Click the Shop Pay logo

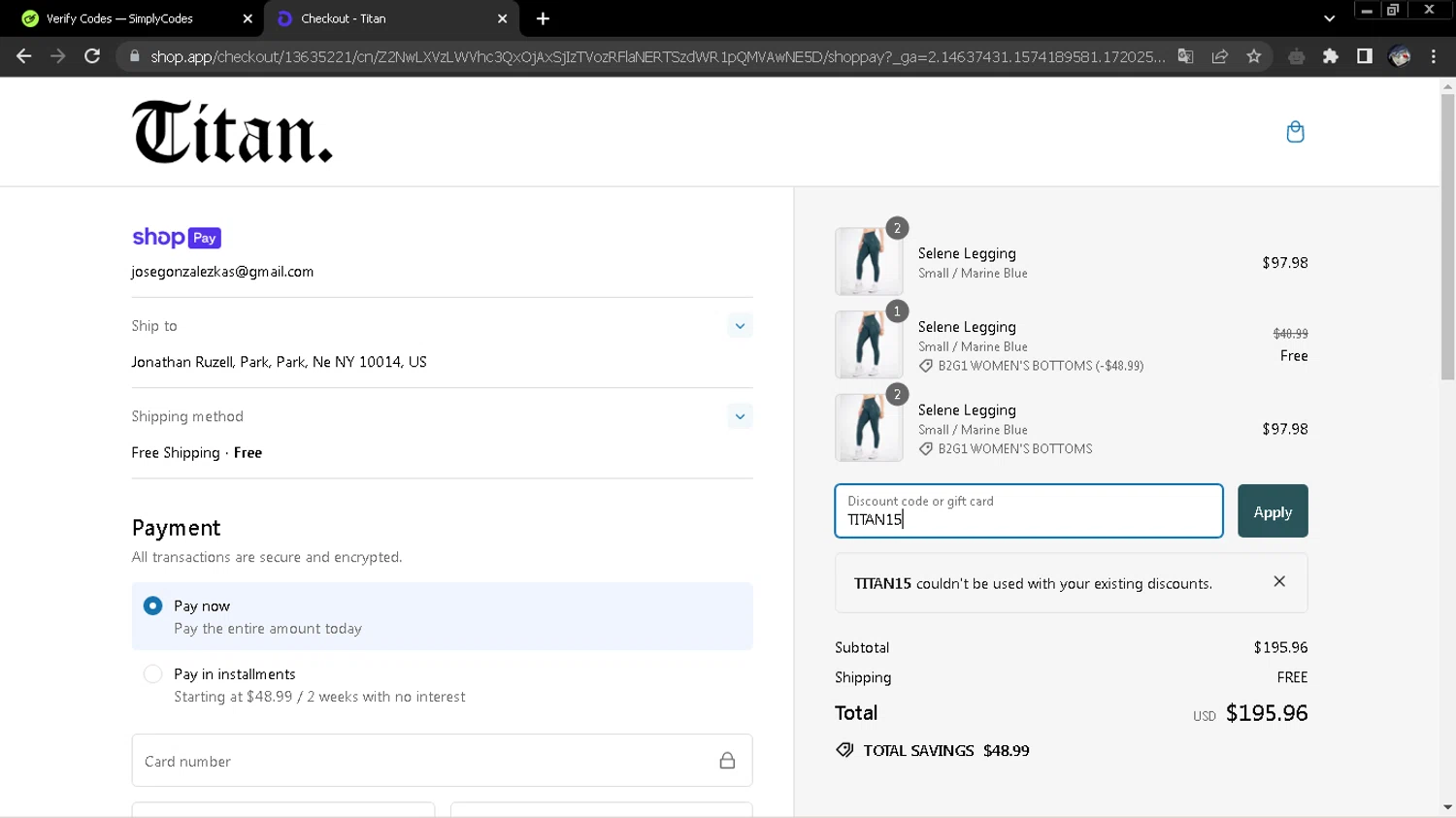(177, 238)
